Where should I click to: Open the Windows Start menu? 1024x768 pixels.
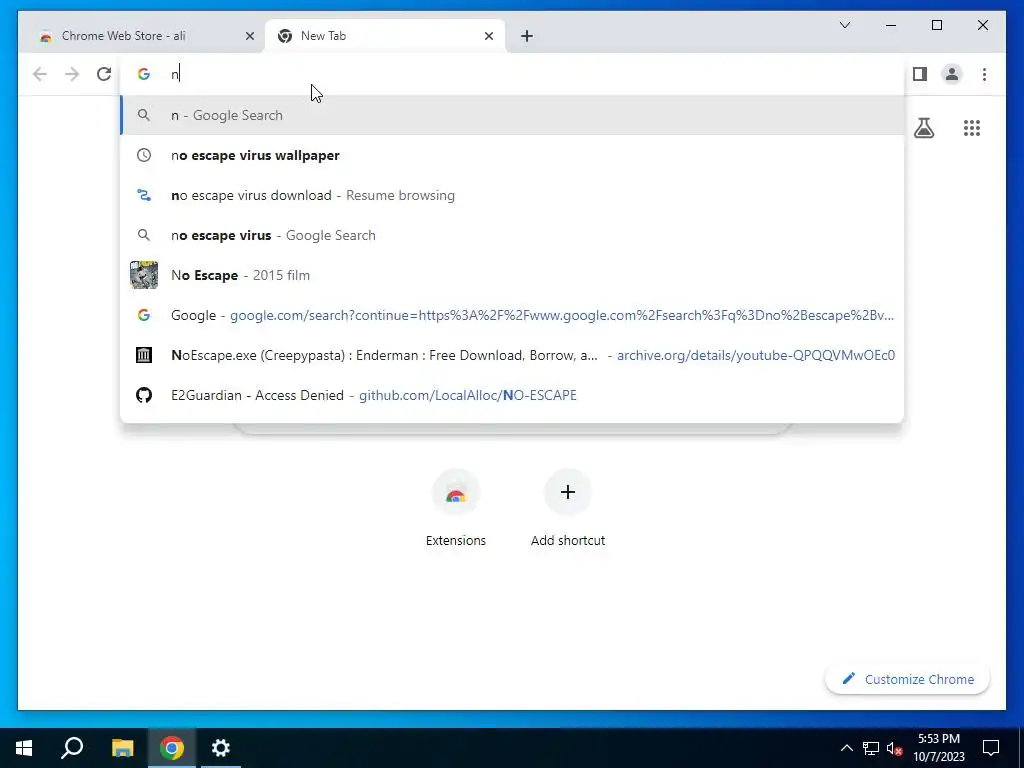tap(24, 748)
